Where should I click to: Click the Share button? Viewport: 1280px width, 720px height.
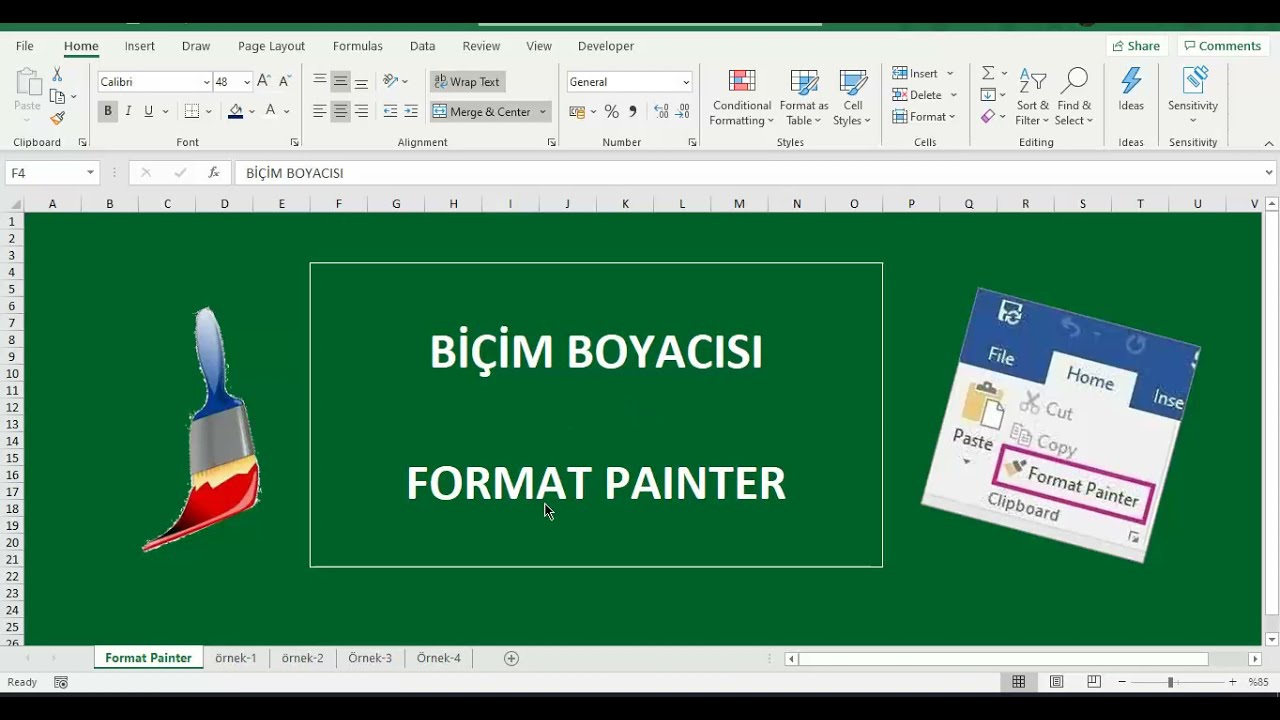tap(1136, 46)
